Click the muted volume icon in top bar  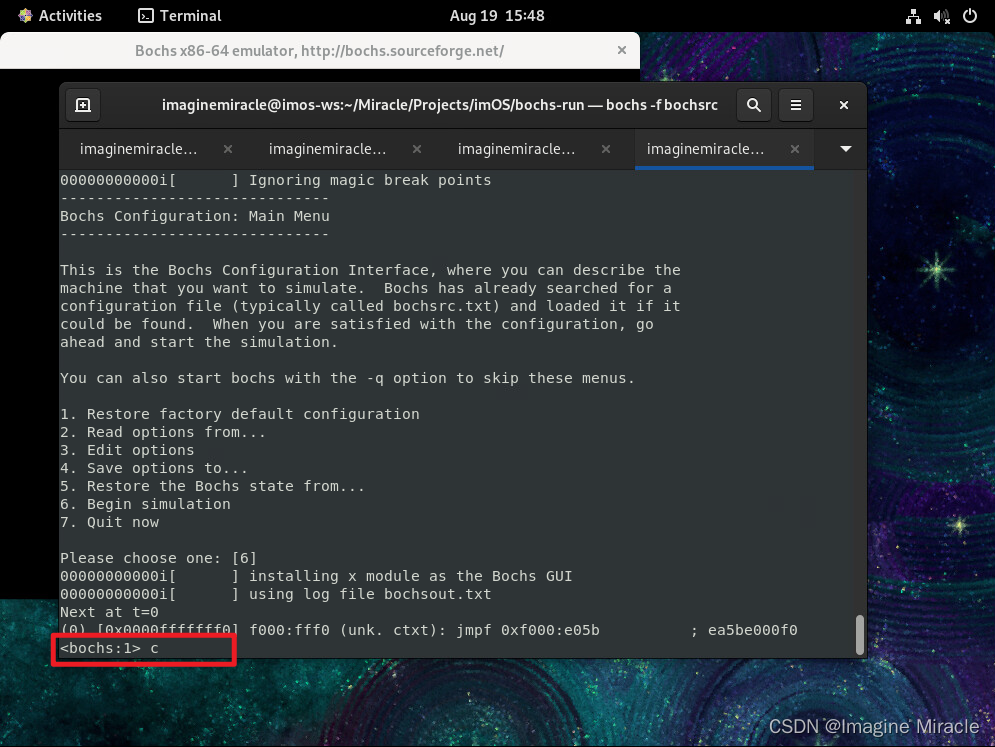(x=941, y=17)
